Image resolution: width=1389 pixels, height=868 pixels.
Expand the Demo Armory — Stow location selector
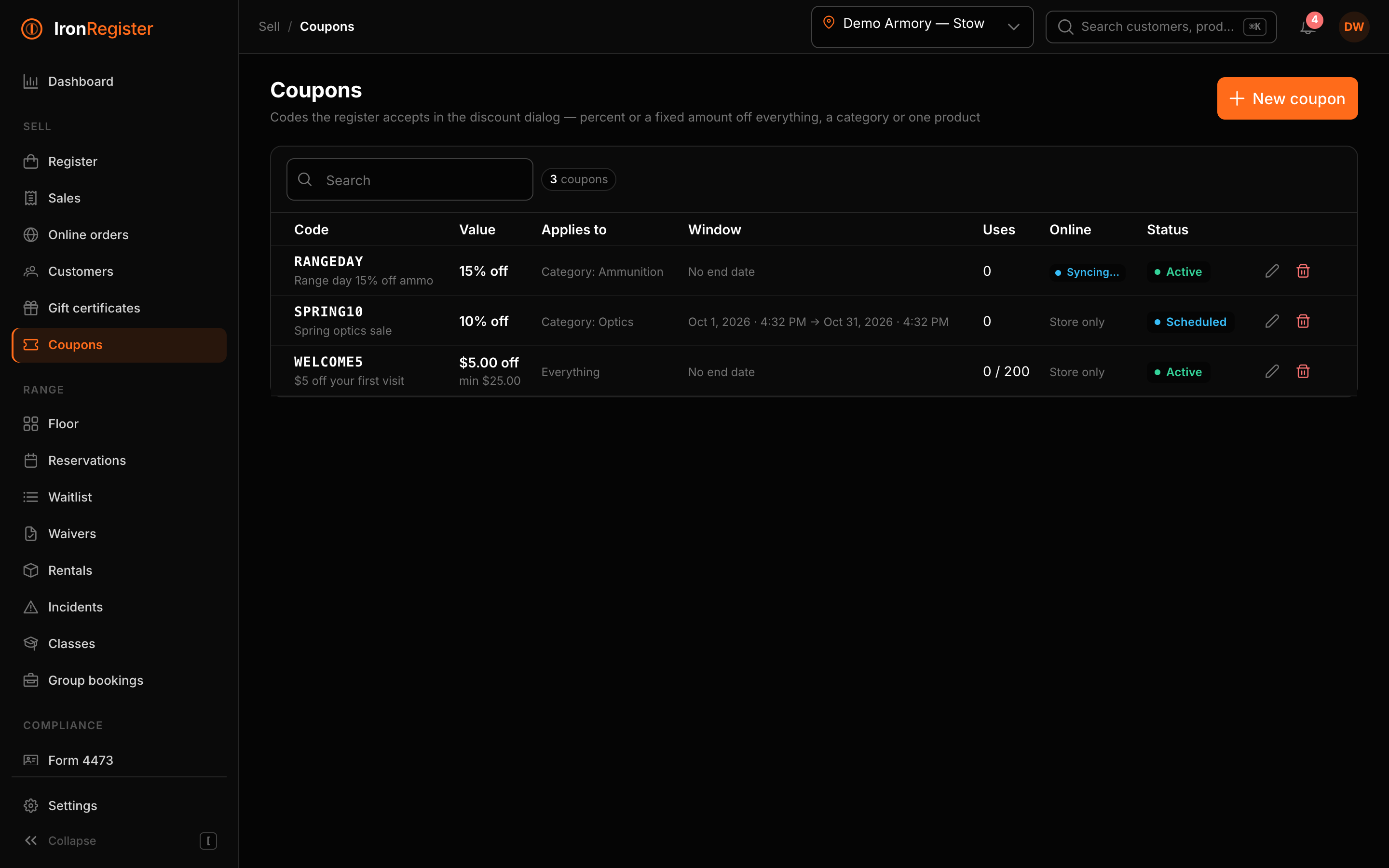922,27
